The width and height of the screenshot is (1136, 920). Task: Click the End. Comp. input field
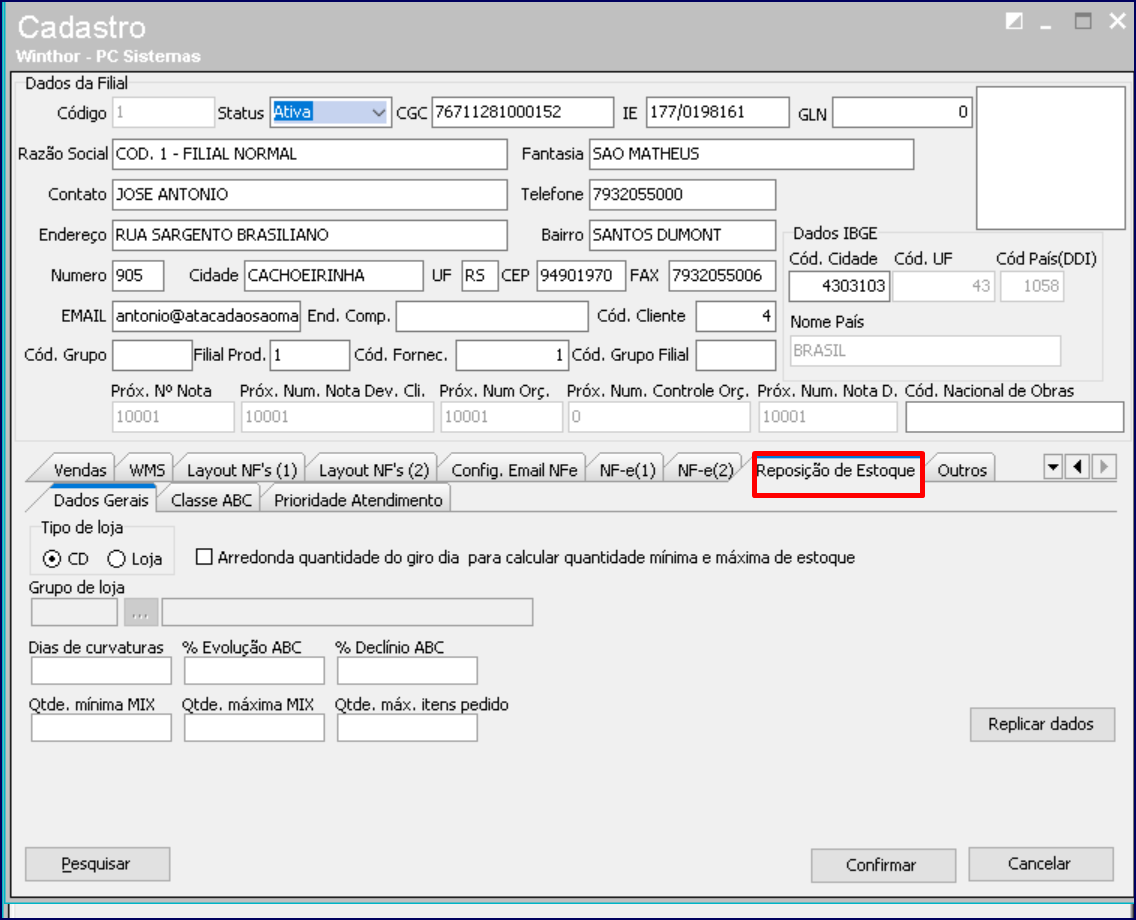(492, 317)
